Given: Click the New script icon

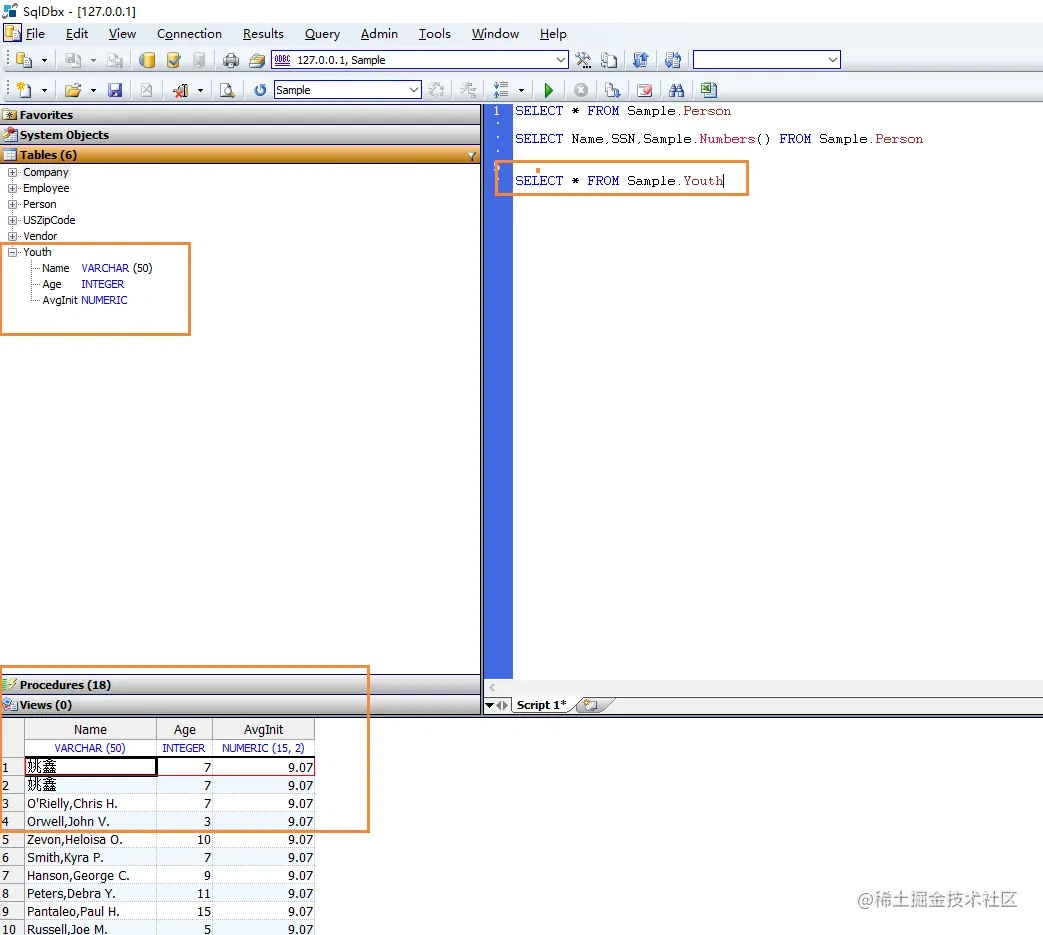Looking at the screenshot, I should click(x=25, y=90).
